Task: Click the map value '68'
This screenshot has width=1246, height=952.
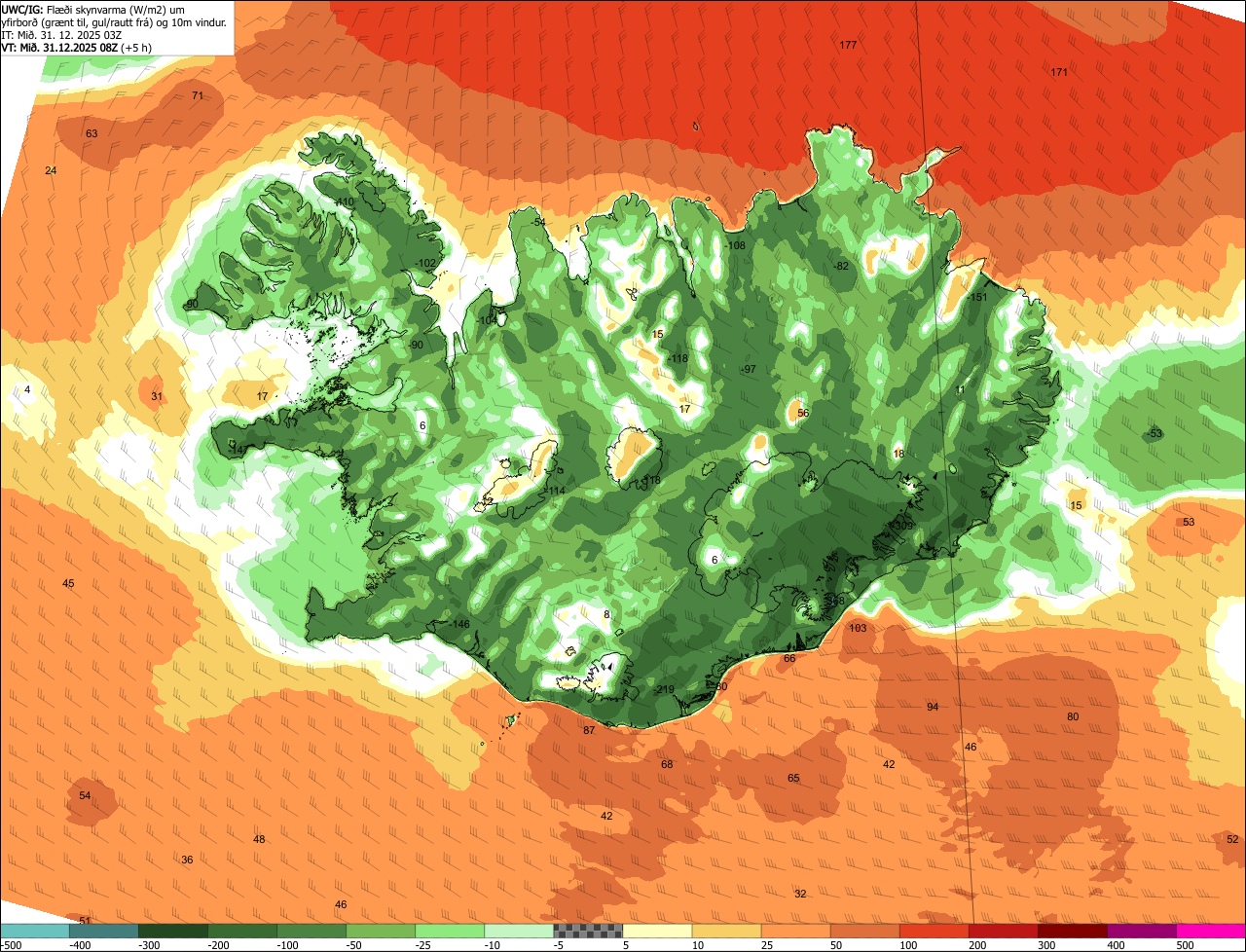Action: coord(667,764)
